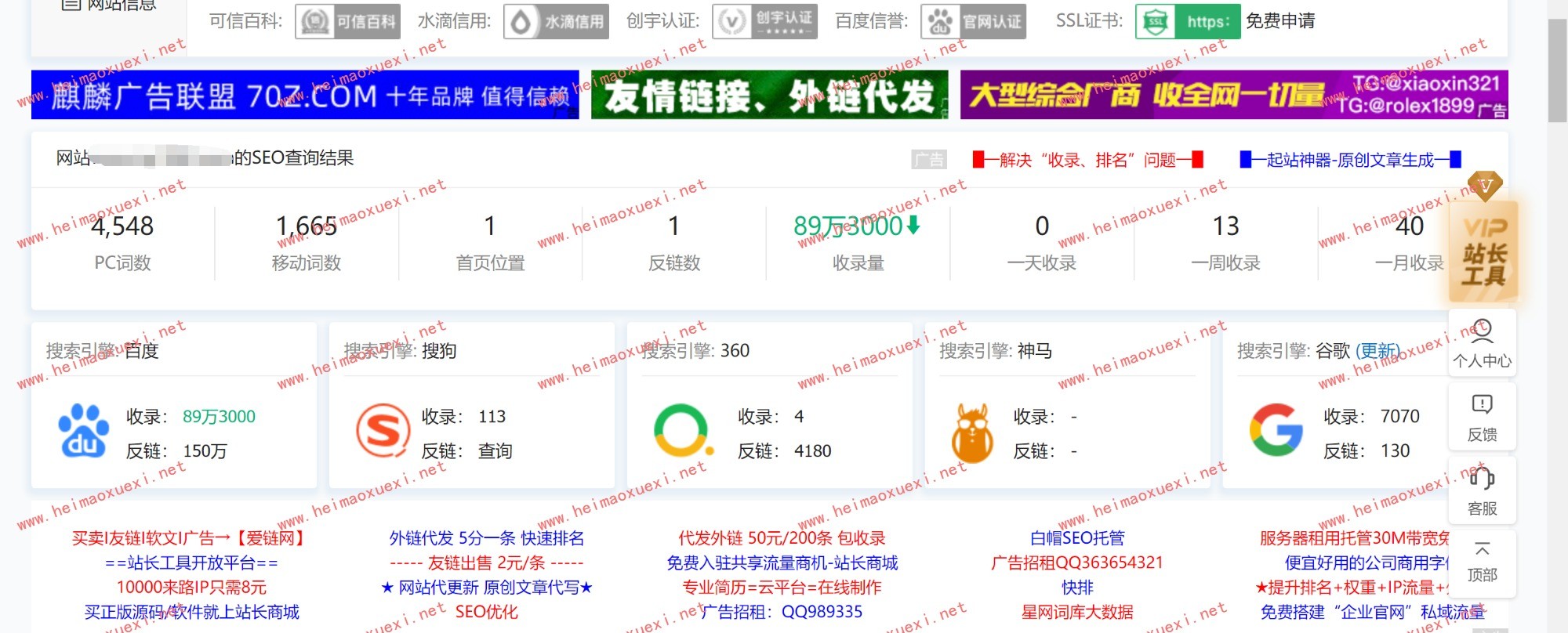Open 个人中心 in side toolbar
This screenshot has width=1568, height=633.
1482,343
